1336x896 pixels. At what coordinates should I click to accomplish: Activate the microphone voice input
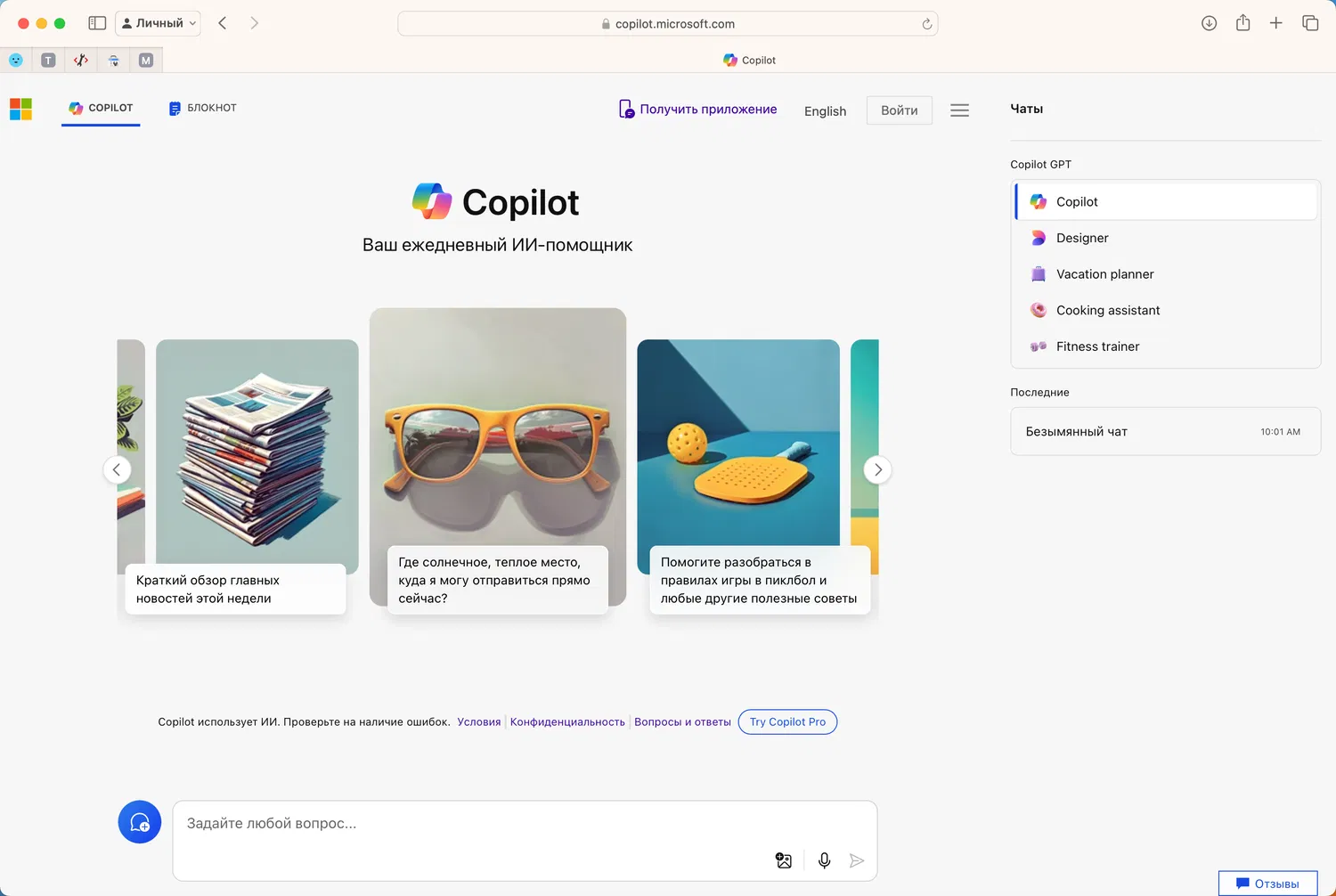coord(825,860)
